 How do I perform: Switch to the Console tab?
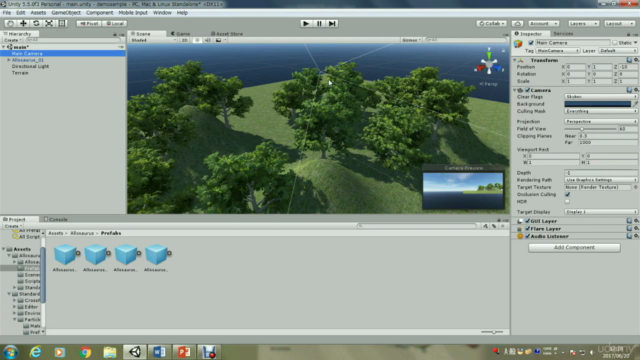click(x=56, y=220)
